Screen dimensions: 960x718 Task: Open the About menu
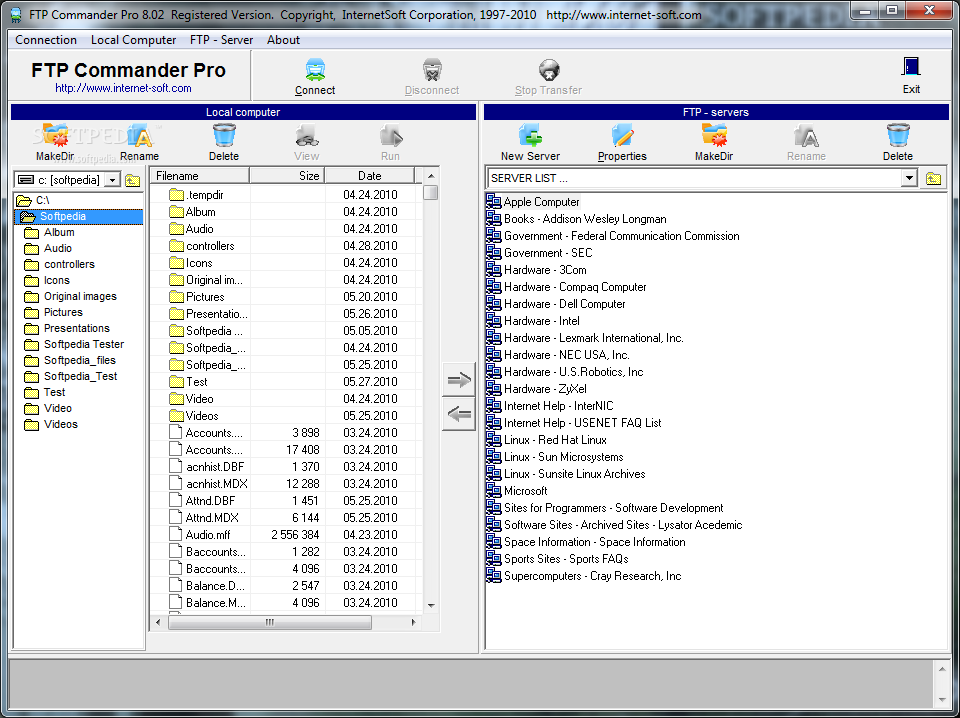283,40
